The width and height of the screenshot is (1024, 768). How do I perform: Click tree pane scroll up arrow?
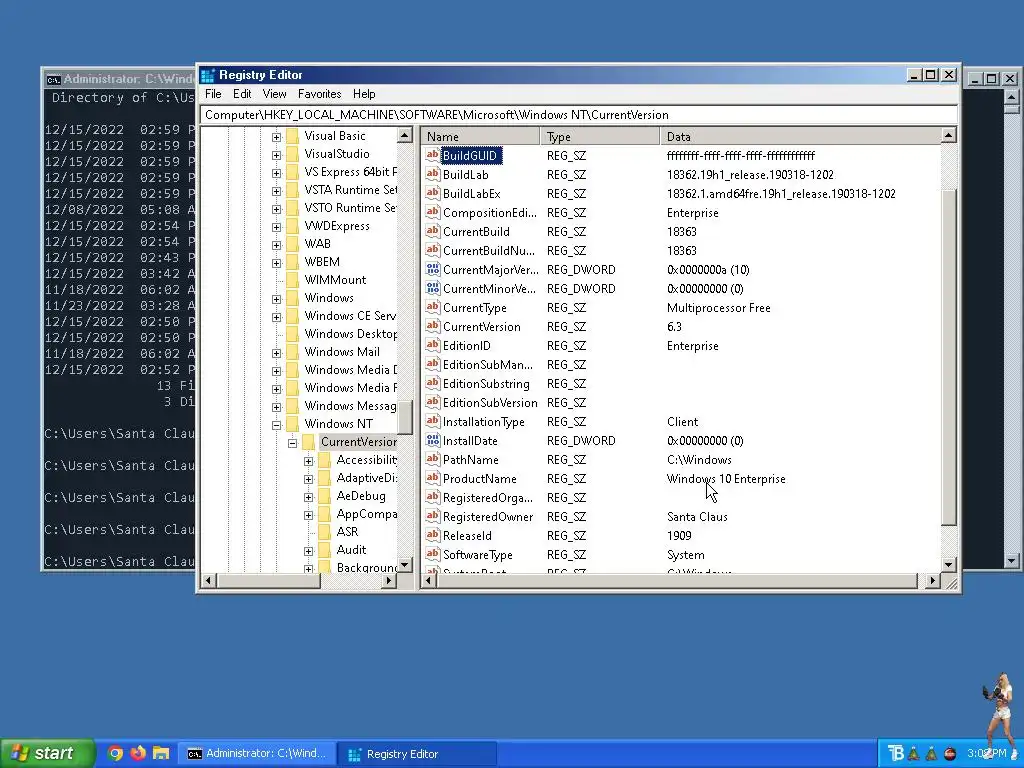coord(405,136)
